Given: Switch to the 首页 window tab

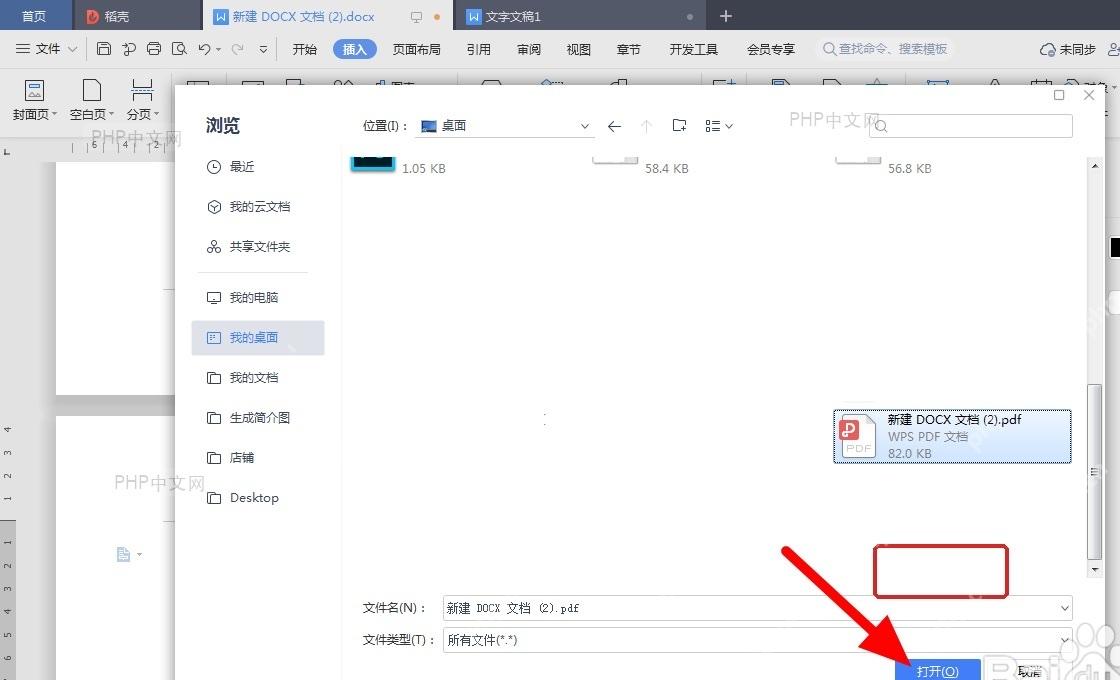Looking at the screenshot, I should (x=35, y=15).
